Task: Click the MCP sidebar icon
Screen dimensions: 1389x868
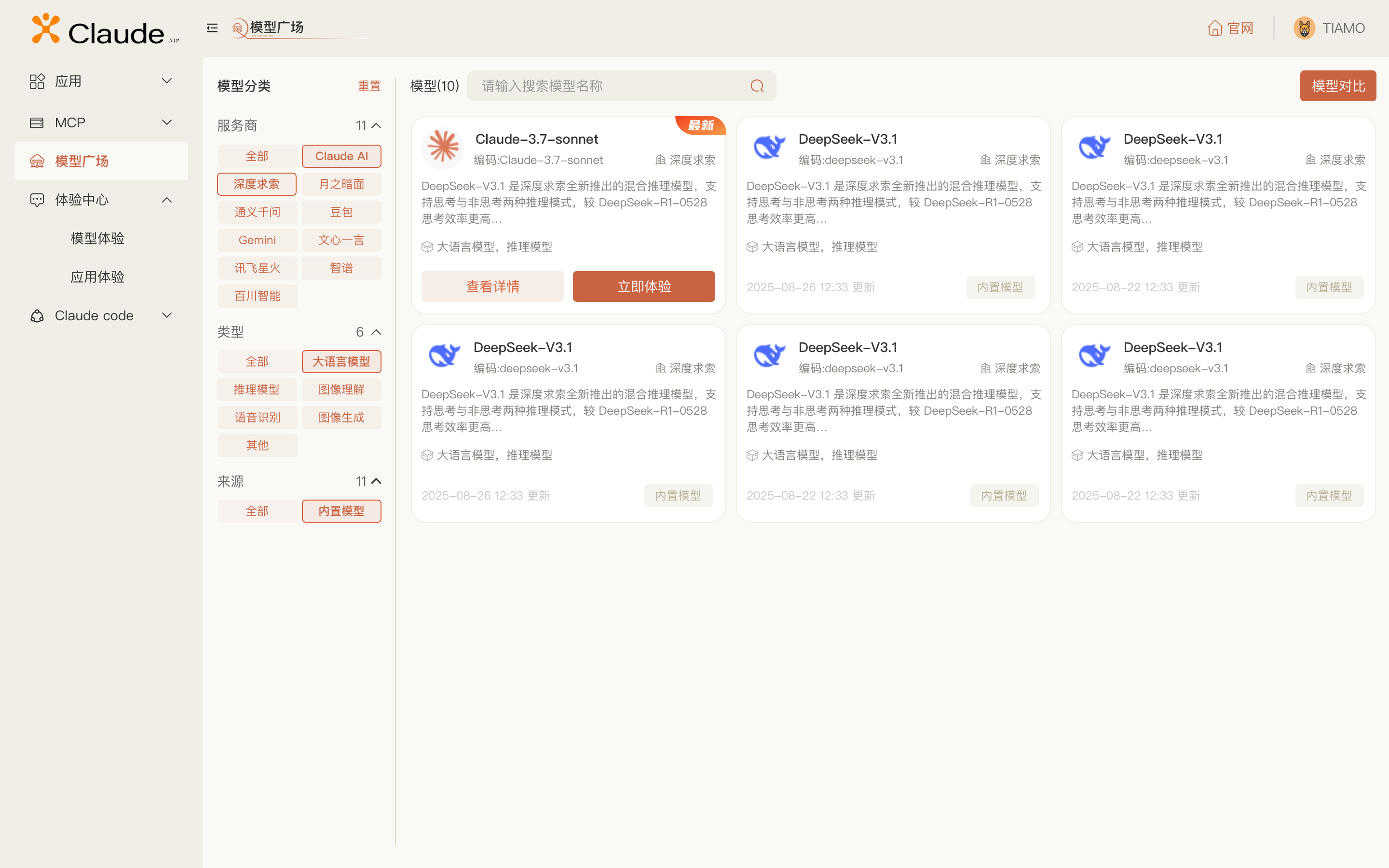Action: 37,123
